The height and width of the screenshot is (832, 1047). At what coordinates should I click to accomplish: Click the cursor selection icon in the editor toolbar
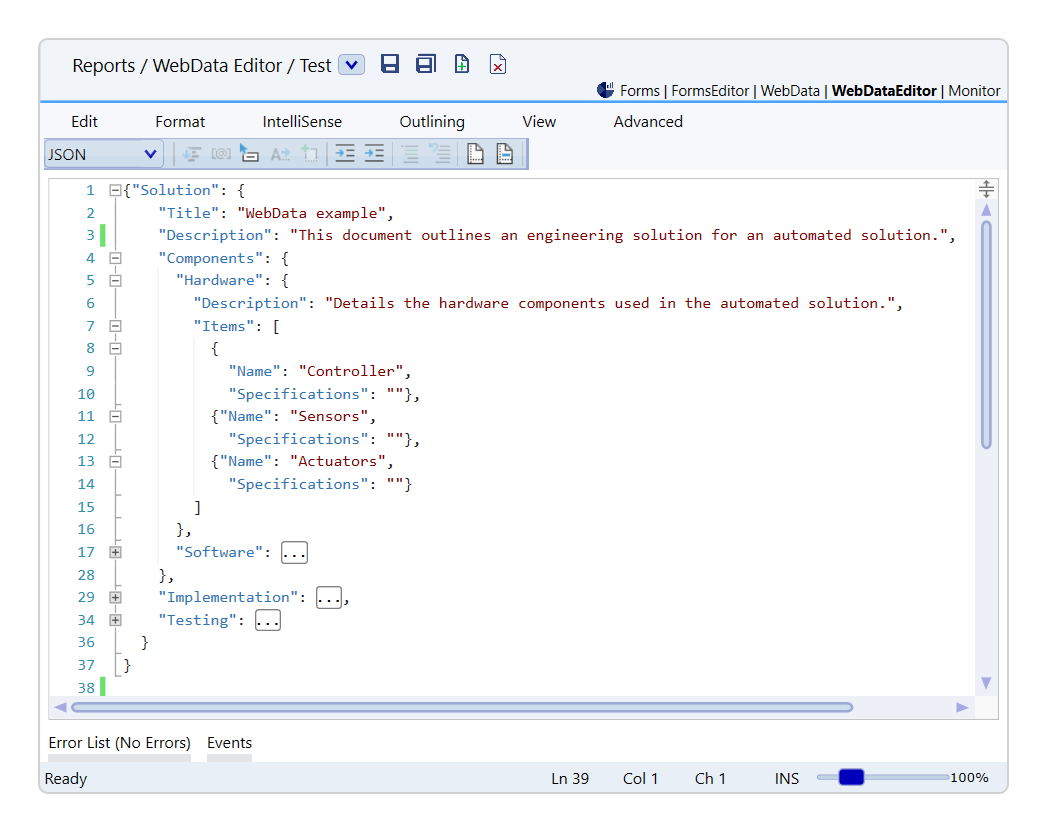tap(249, 154)
